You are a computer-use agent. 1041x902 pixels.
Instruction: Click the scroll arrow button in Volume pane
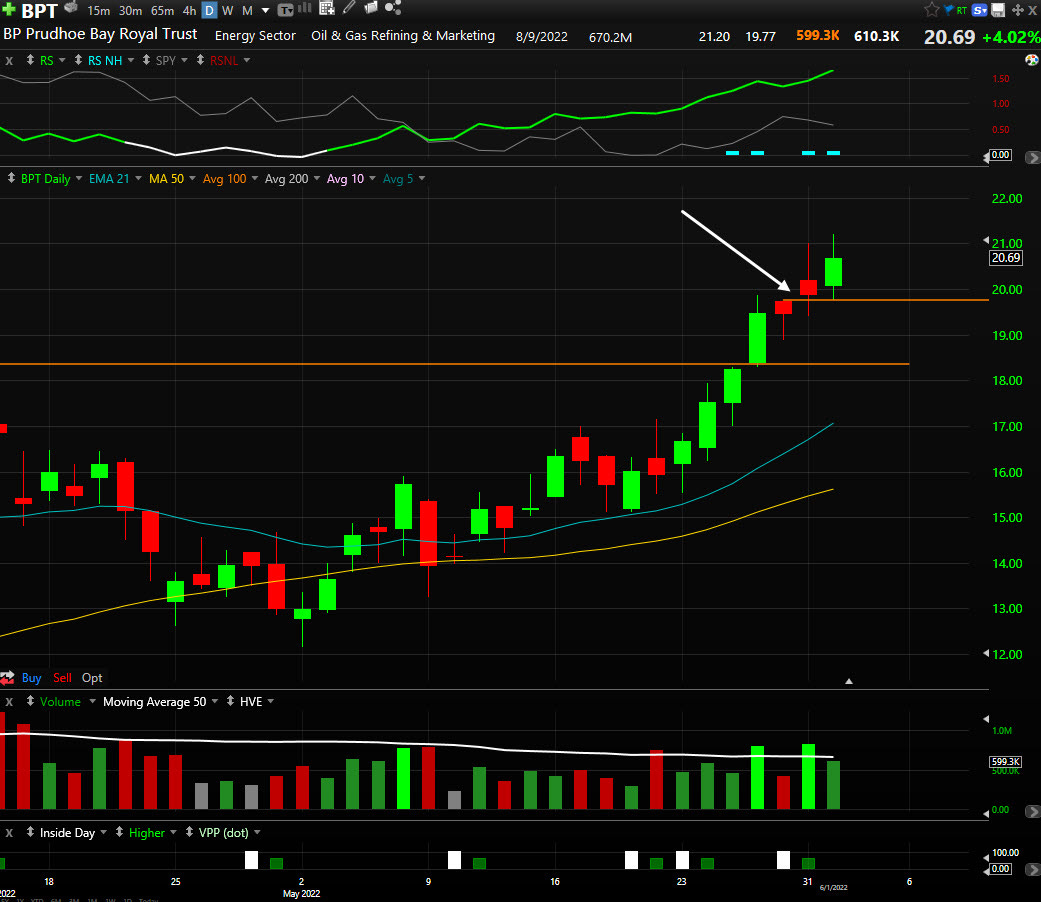[1032, 811]
